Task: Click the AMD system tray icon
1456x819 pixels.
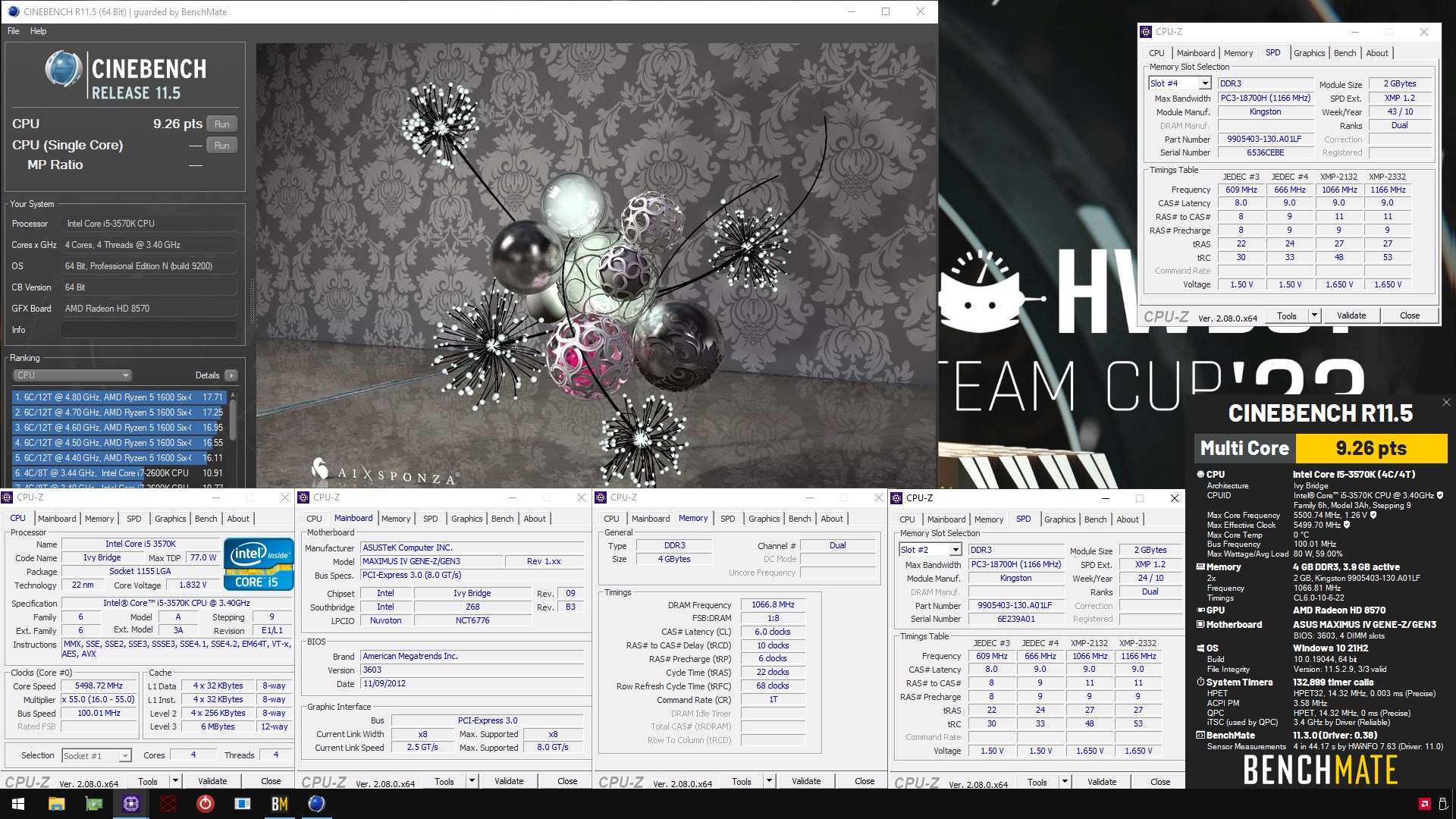Action: (x=1424, y=804)
